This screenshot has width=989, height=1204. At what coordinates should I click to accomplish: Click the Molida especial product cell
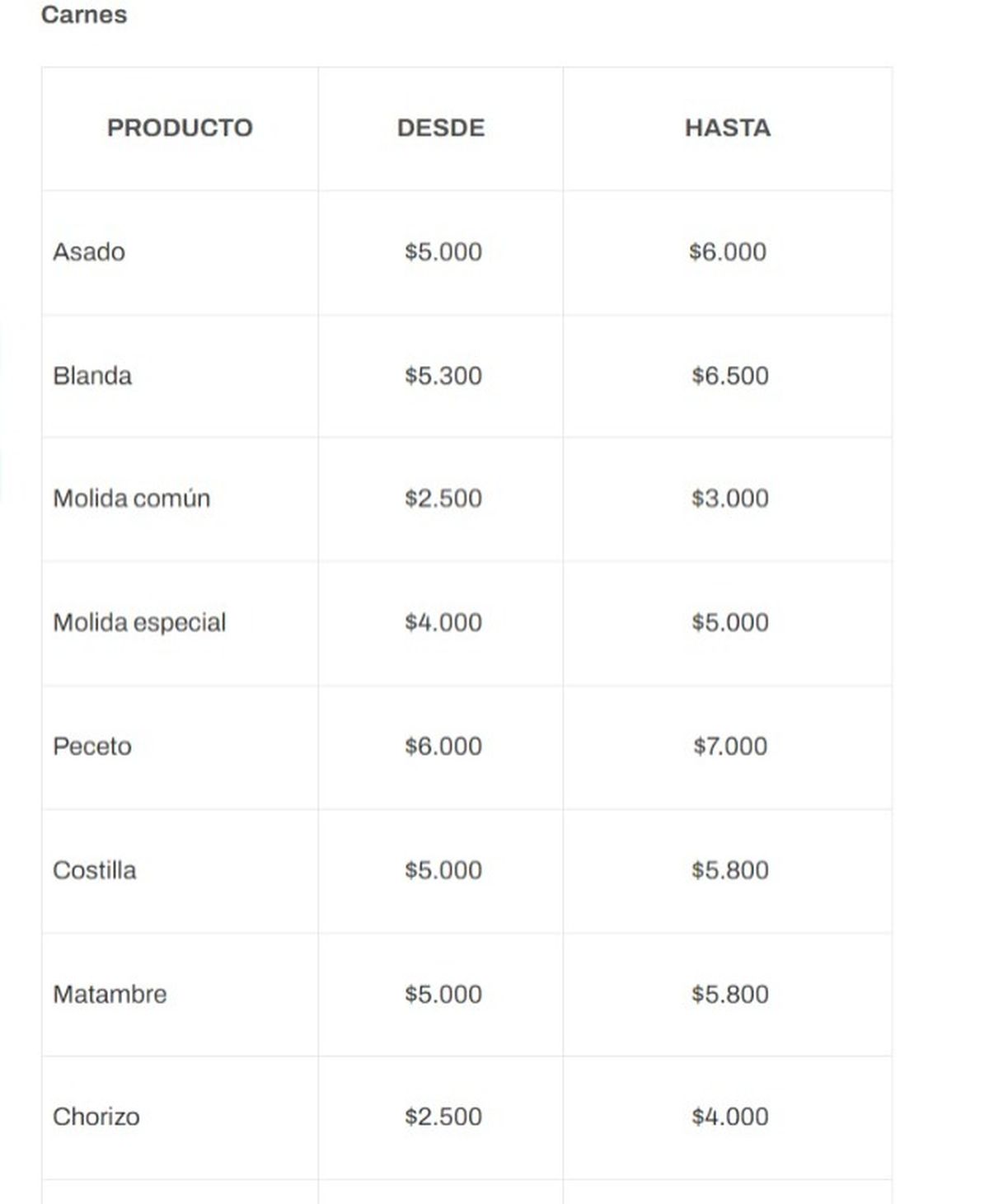point(139,622)
